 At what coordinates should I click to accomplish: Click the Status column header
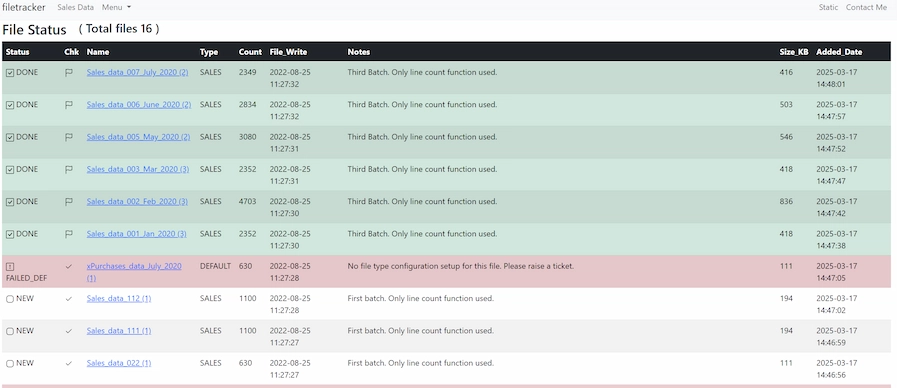pyautogui.click(x=18, y=52)
